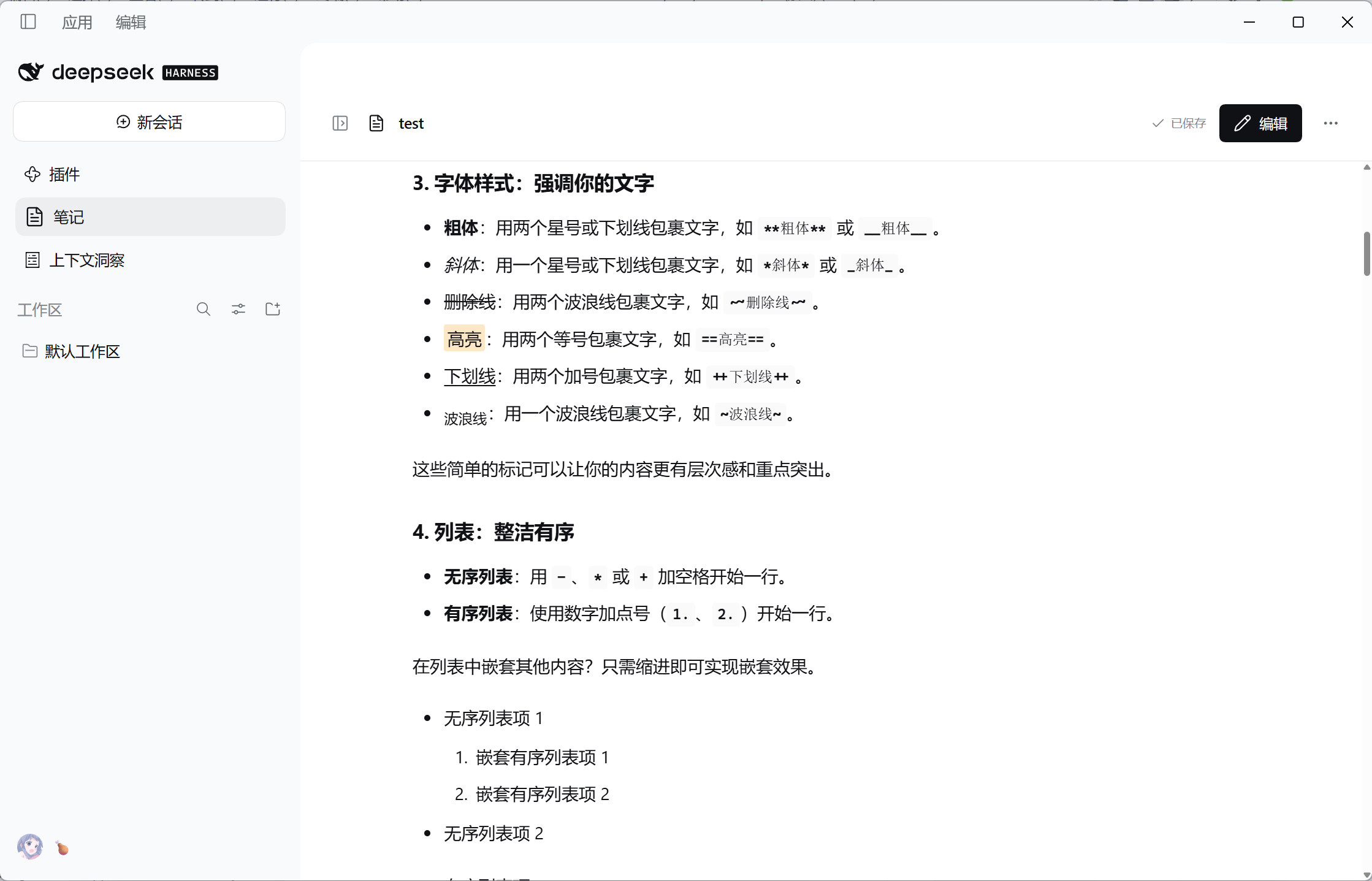Create new workspace folder icon

(273, 309)
